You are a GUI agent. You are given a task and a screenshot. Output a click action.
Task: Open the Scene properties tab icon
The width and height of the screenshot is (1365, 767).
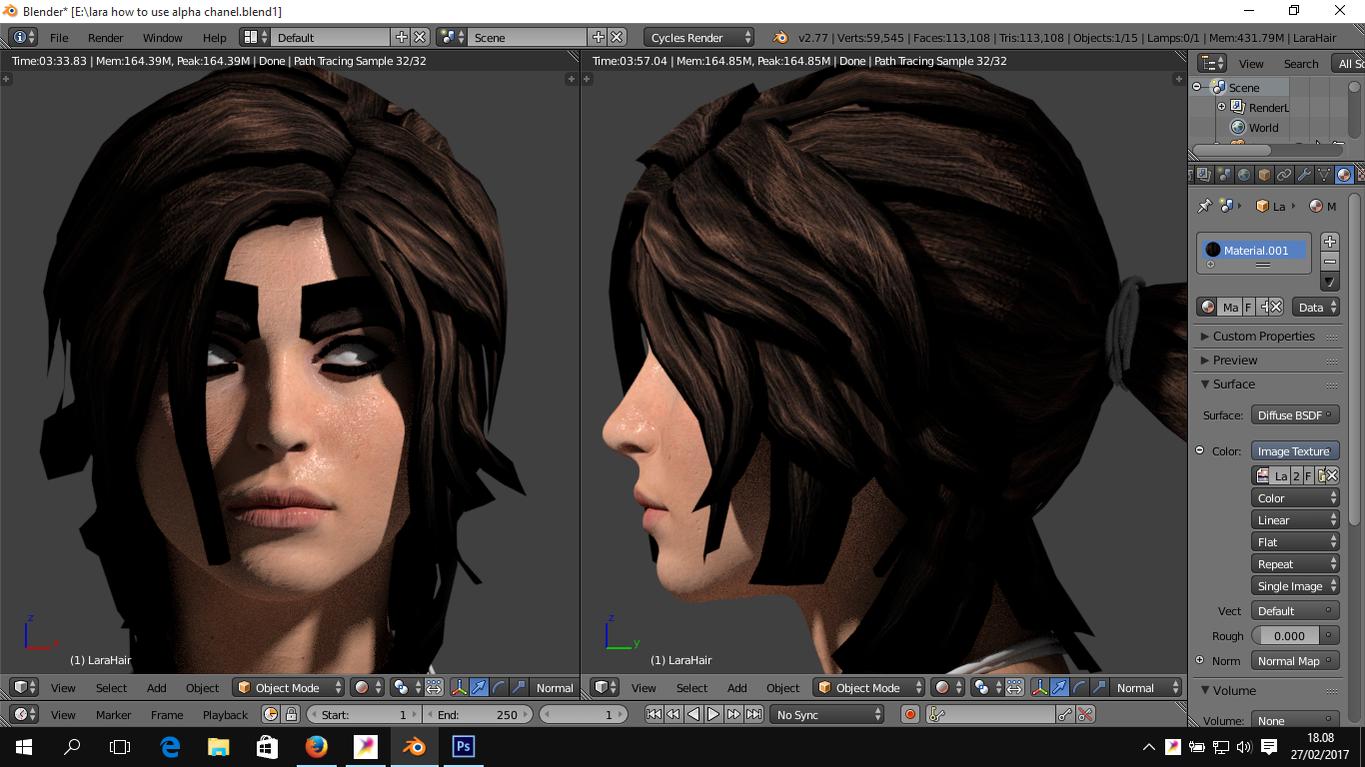(1224, 175)
